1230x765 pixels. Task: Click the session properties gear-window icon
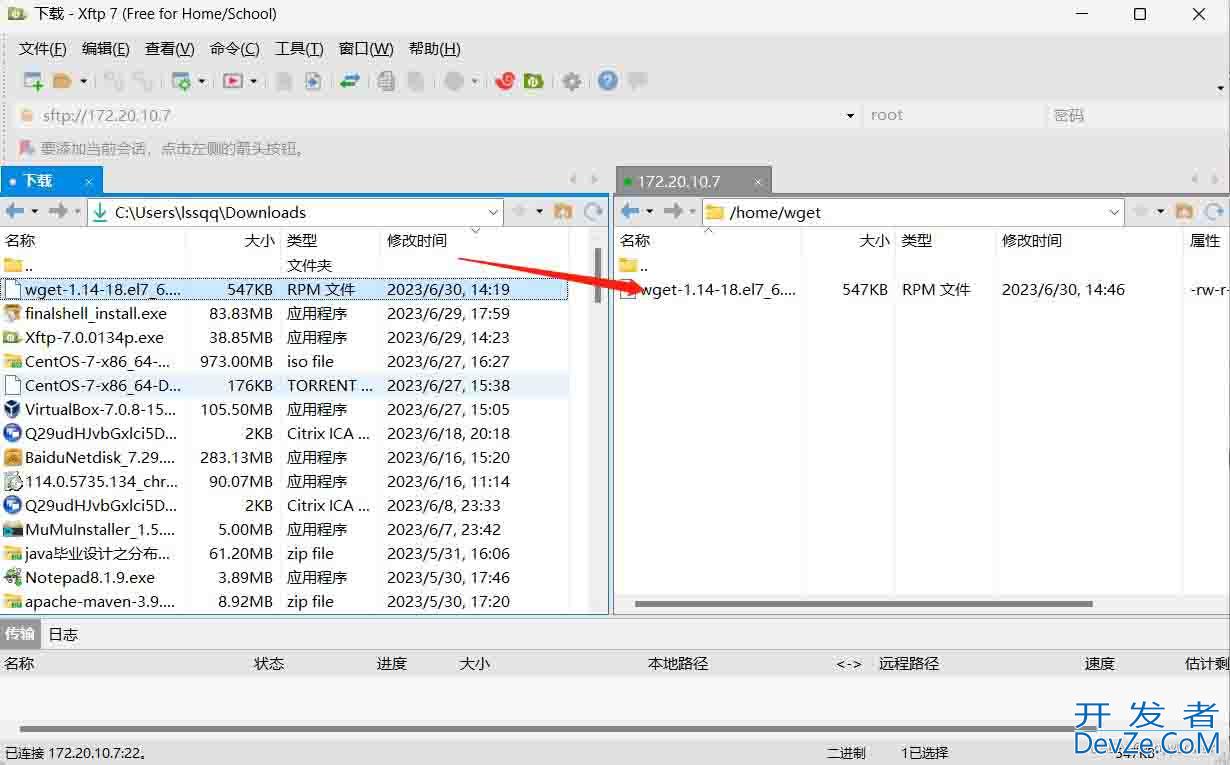(x=182, y=81)
